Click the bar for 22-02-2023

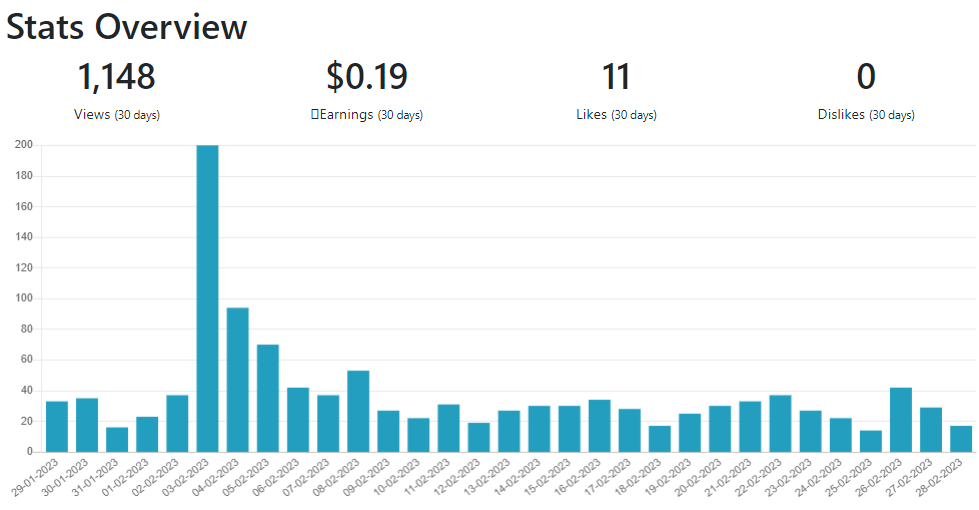click(780, 423)
